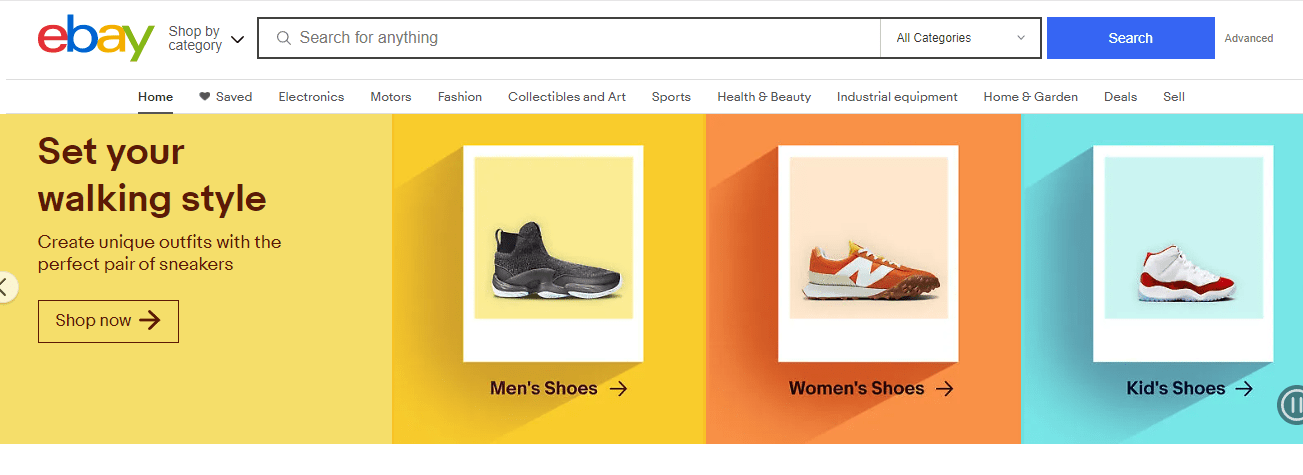
Task: Open the Shop by category dropdown
Action: pos(206,39)
